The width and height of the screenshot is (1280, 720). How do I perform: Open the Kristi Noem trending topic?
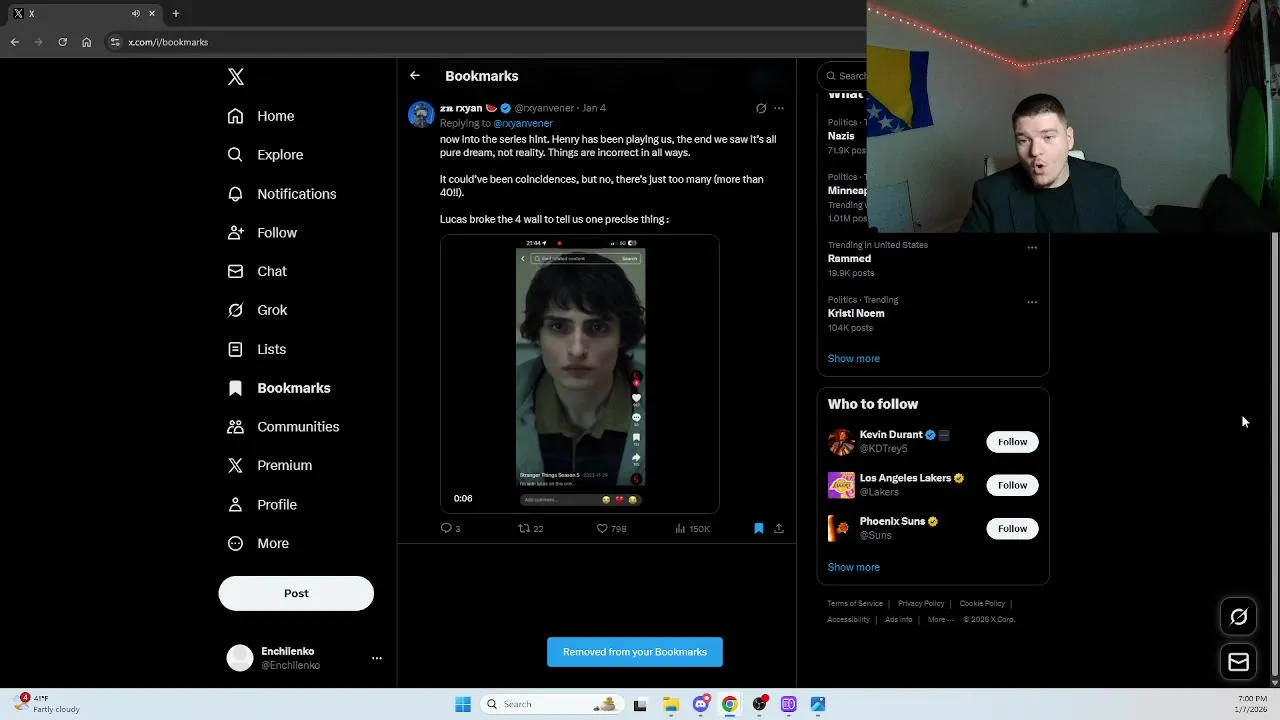pyautogui.click(x=856, y=313)
